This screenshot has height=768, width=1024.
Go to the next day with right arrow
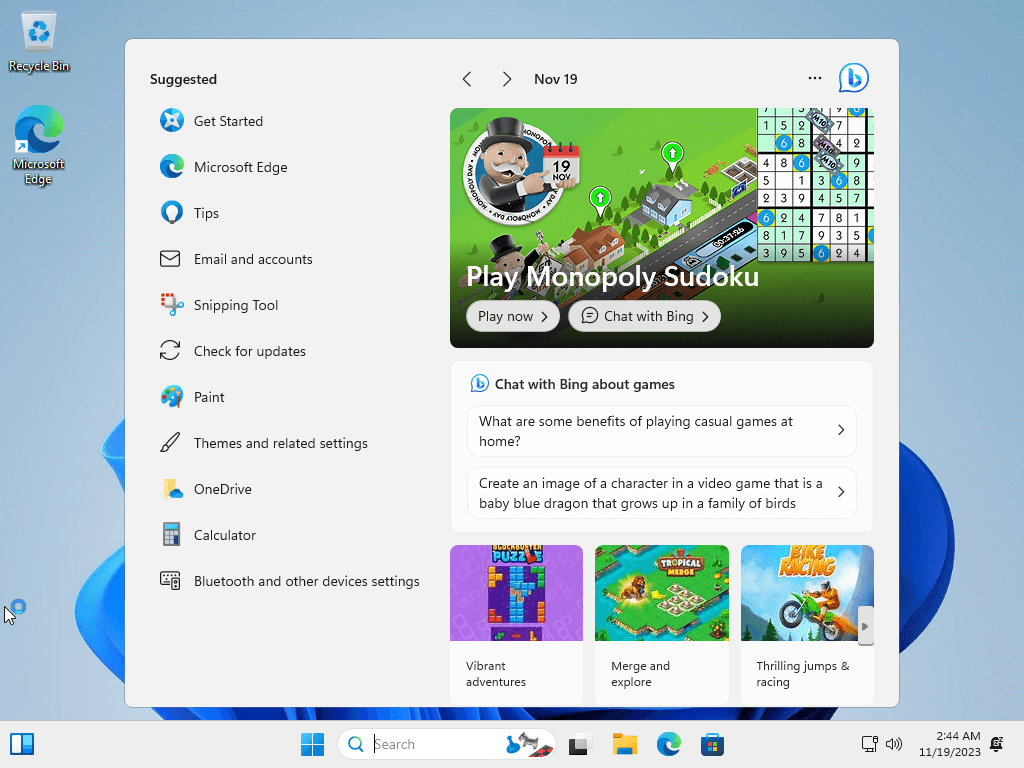pyautogui.click(x=507, y=79)
